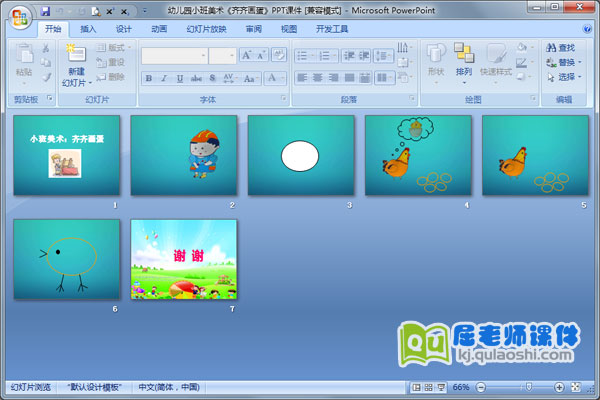The width and height of the screenshot is (600, 400).
Task: Toggle align text right
Action: tap(333, 78)
